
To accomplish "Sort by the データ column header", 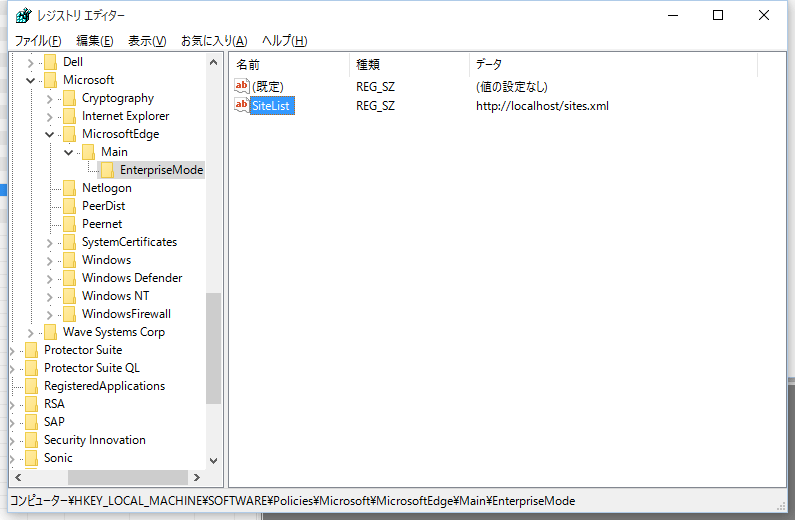I will [x=613, y=64].
